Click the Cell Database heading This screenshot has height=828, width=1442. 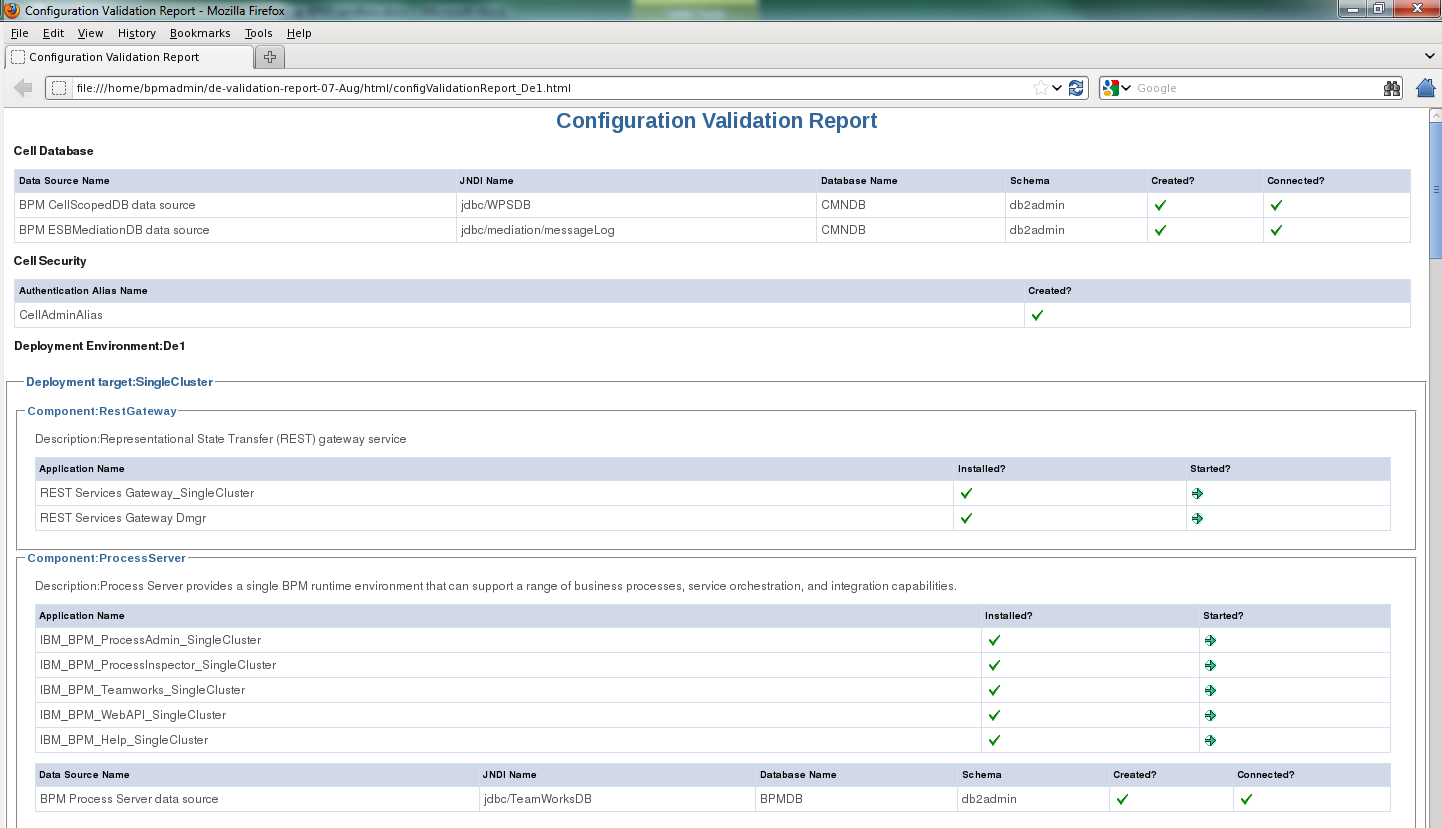coord(54,151)
